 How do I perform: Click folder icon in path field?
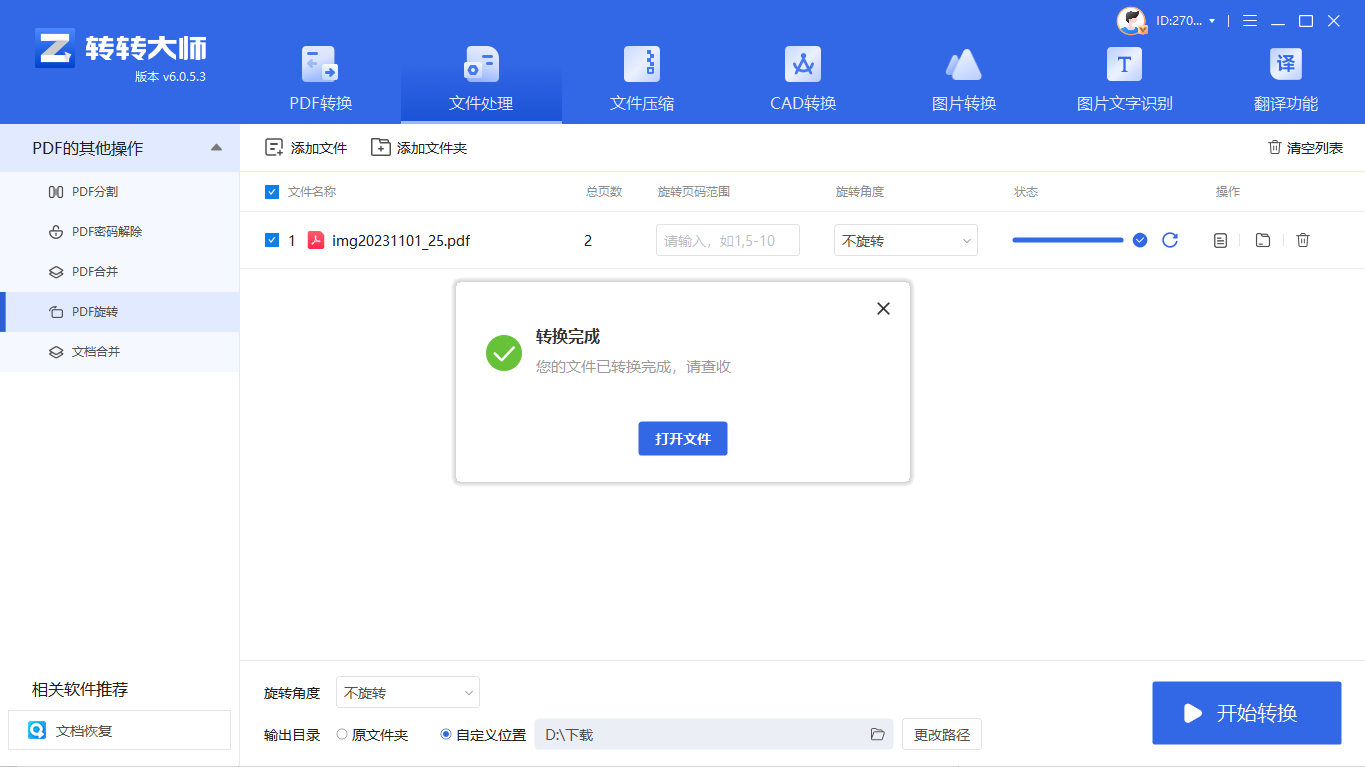coord(878,734)
